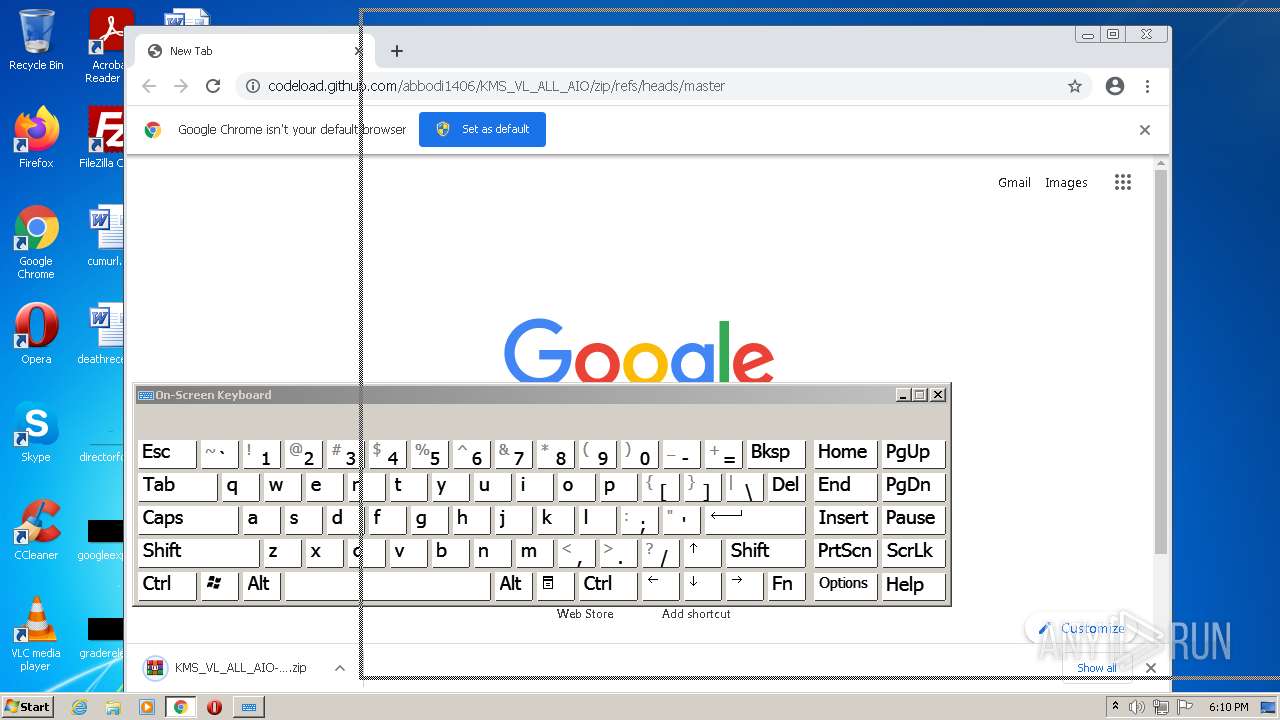The image size is (1280, 720).
Task: Expand the KMS_VL_ALL_AIO download options arrow
Action: (340, 668)
